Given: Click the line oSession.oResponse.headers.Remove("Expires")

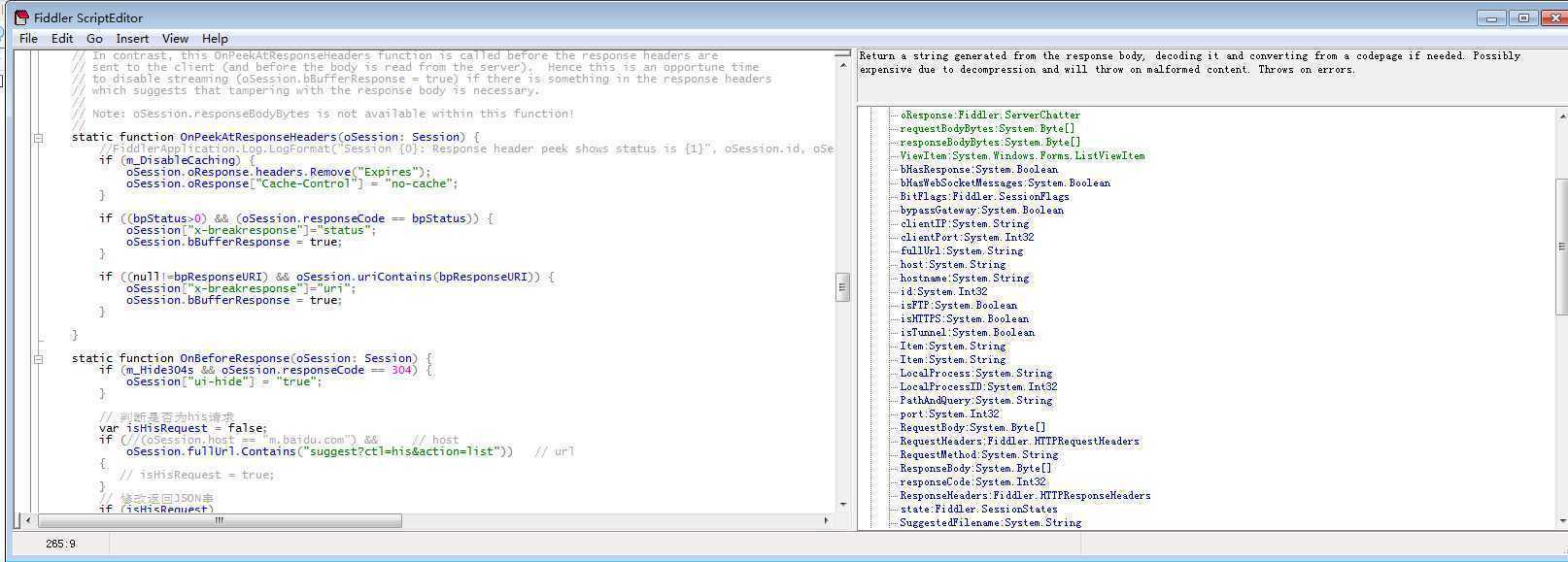Looking at the screenshot, I should (x=278, y=173).
